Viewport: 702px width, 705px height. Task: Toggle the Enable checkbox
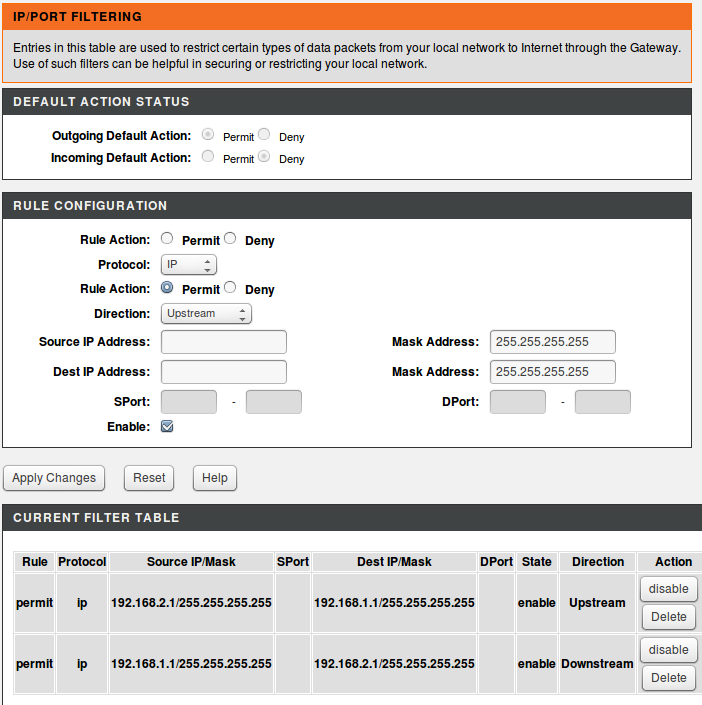[167, 426]
